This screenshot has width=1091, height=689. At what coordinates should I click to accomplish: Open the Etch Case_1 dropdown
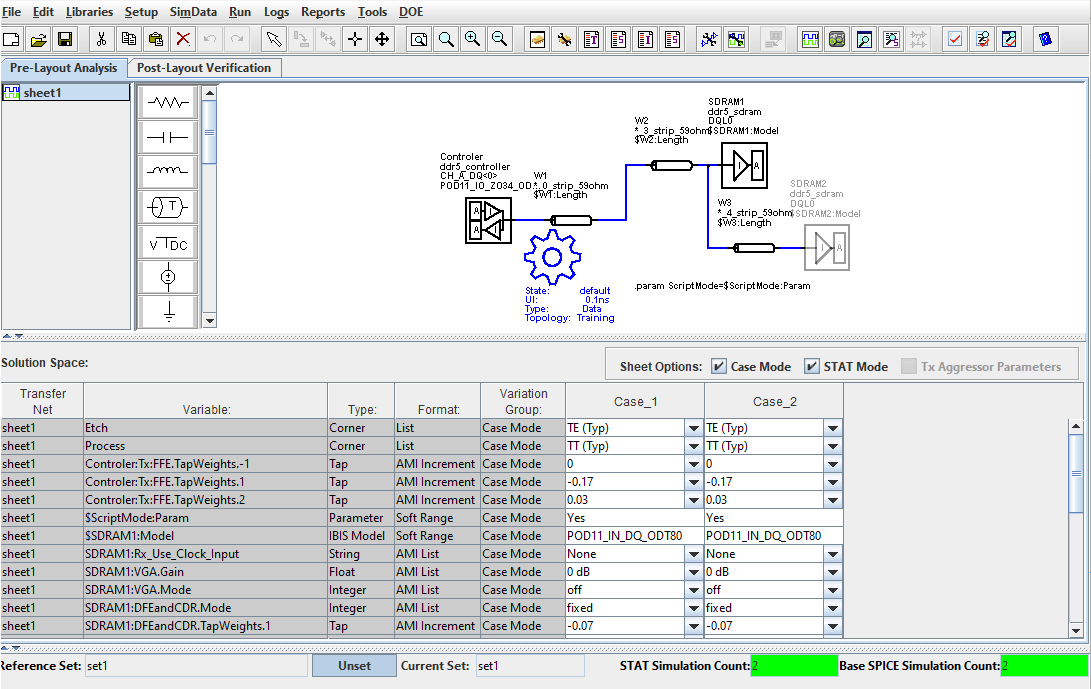click(694, 427)
